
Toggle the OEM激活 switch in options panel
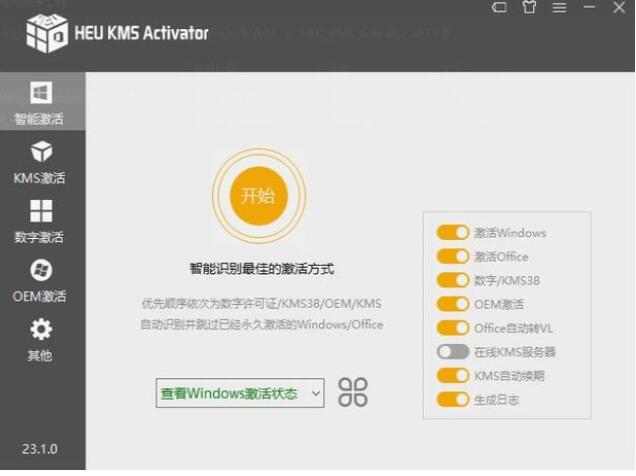click(453, 304)
